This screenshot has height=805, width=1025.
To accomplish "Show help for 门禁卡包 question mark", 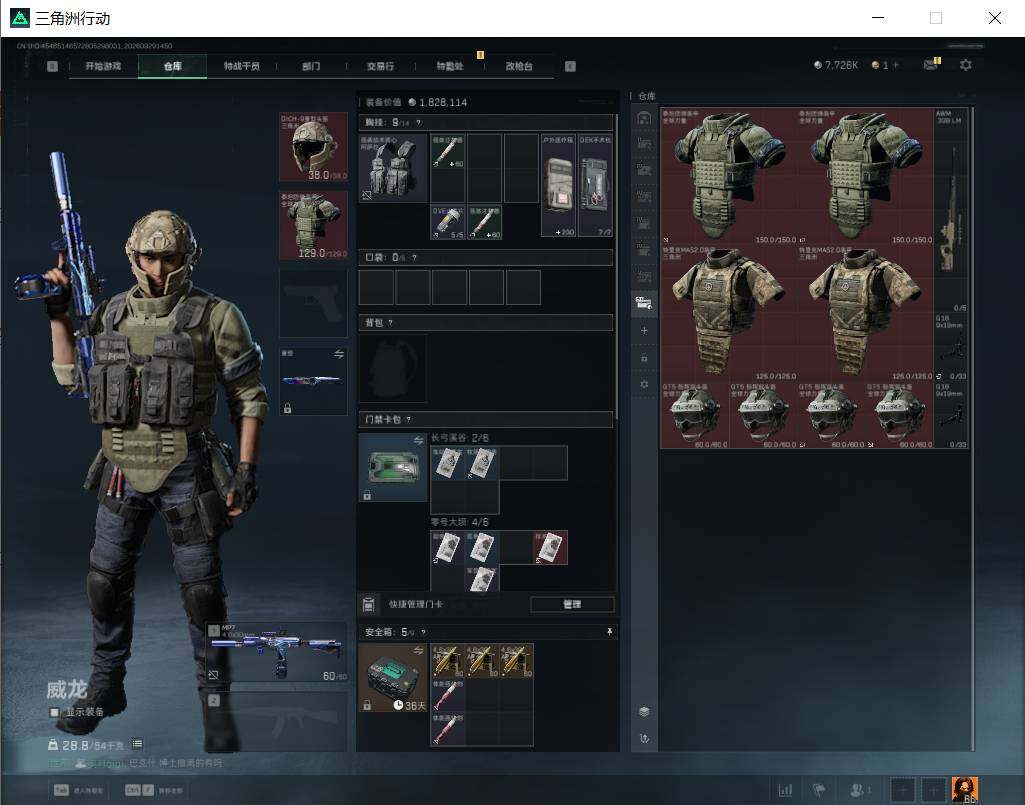I will coord(409,419).
